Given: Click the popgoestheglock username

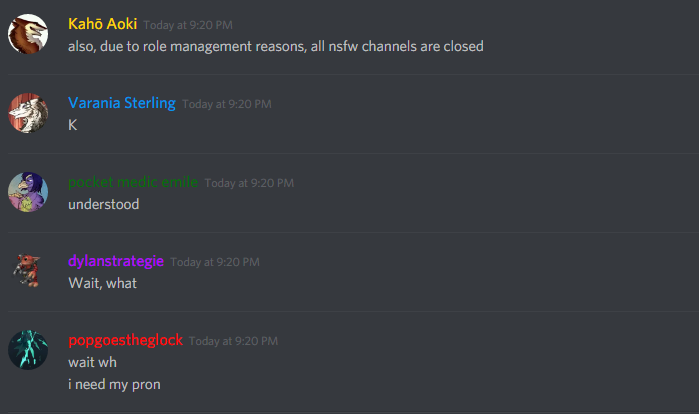Looking at the screenshot, I should pyautogui.click(x=125, y=340).
